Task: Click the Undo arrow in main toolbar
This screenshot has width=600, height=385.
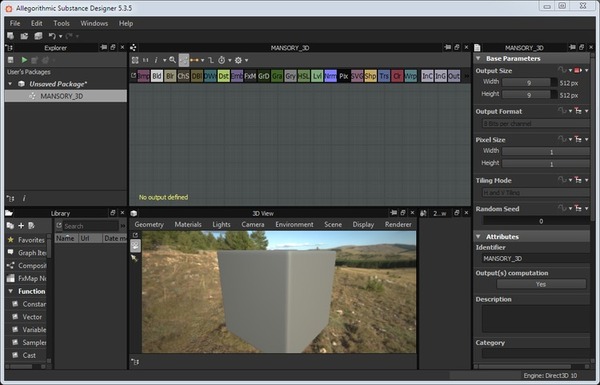Action: click(x=52, y=36)
